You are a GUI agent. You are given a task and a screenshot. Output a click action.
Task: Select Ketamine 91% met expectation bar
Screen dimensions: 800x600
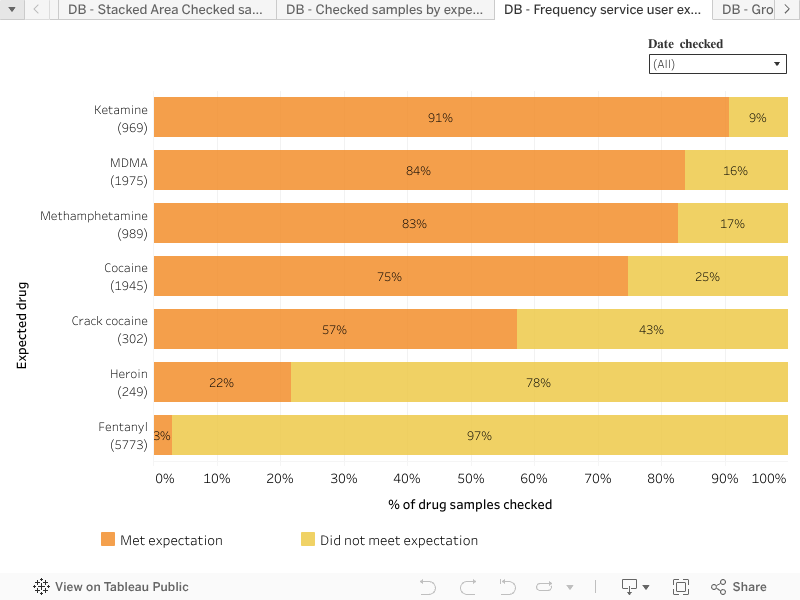click(x=441, y=117)
